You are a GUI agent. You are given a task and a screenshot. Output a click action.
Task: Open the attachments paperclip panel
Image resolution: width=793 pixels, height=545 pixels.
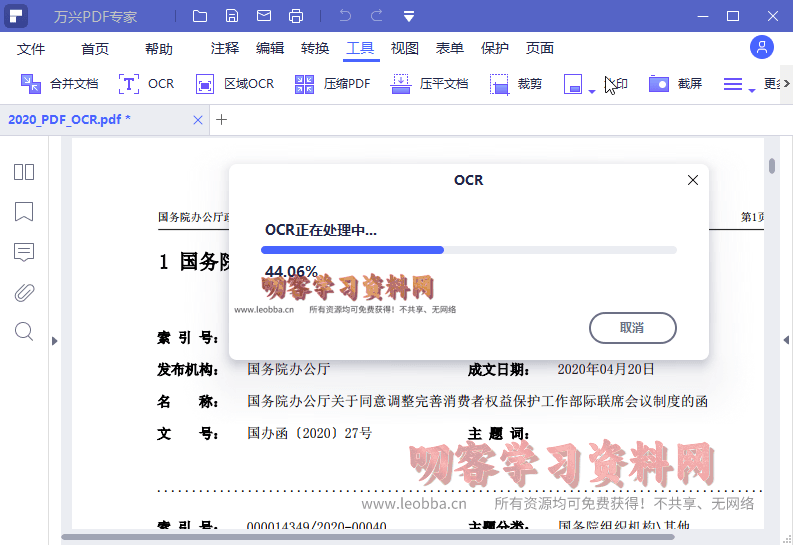24,292
